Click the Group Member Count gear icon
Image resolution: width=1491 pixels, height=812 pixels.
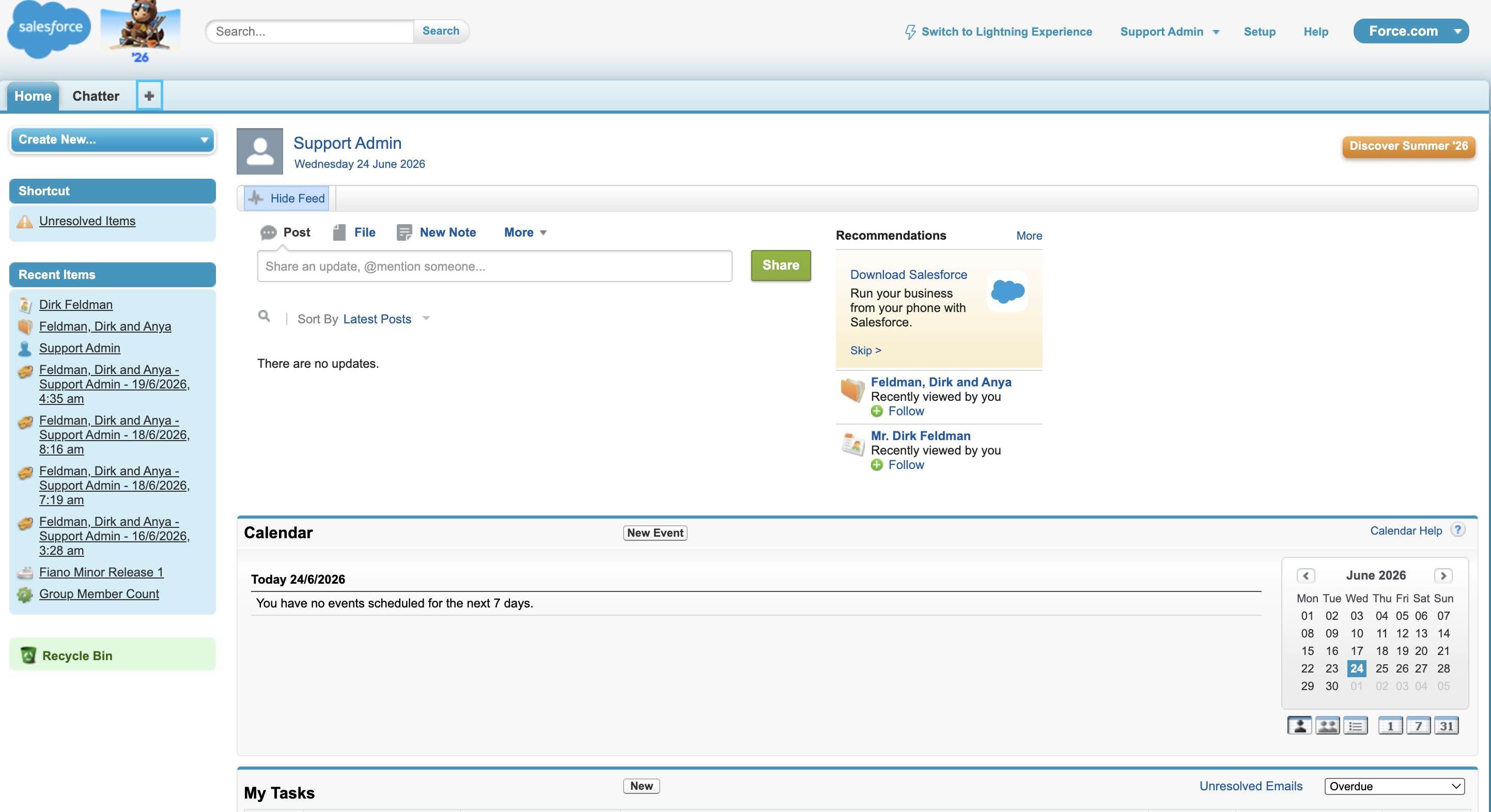pyautogui.click(x=25, y=595)
